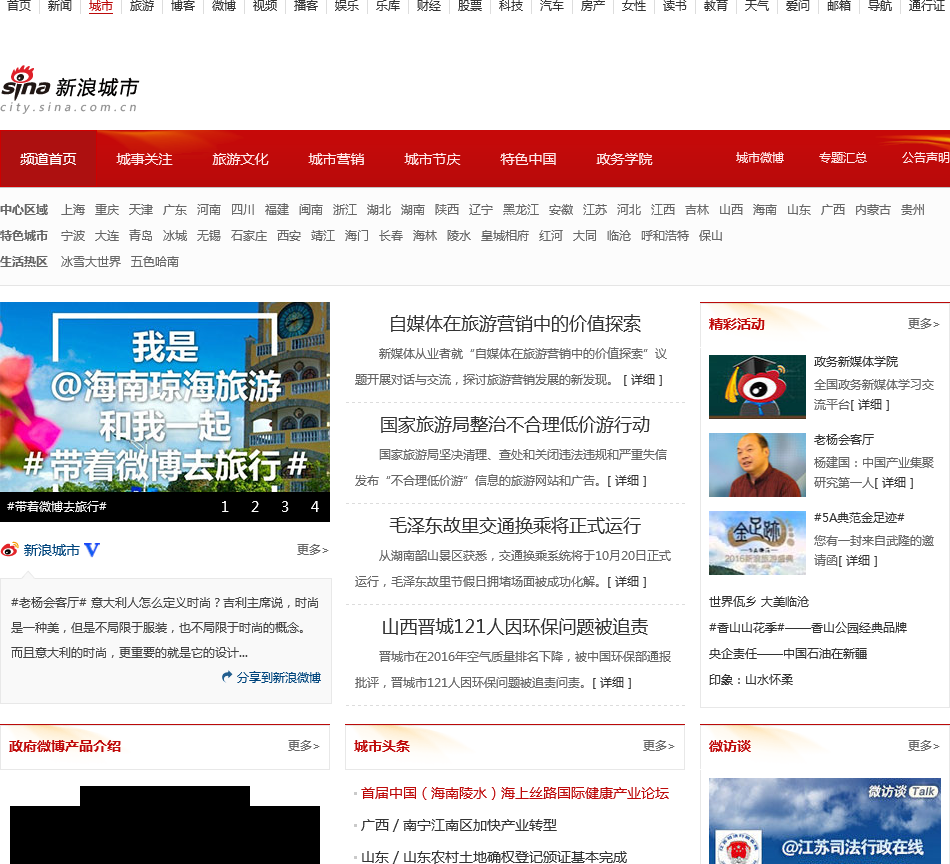The image size is (950, 864).
Task: Click 详细 after the 晋城市121人 summary
Action: 612,683
